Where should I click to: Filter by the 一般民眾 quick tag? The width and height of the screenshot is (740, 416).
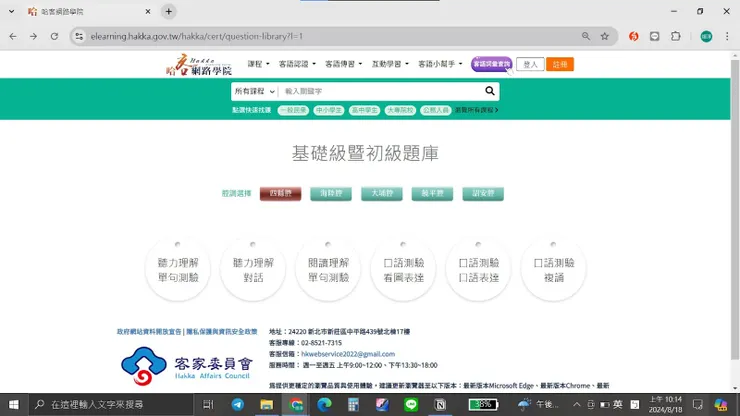pyautogui.click(x=293, y=110)
